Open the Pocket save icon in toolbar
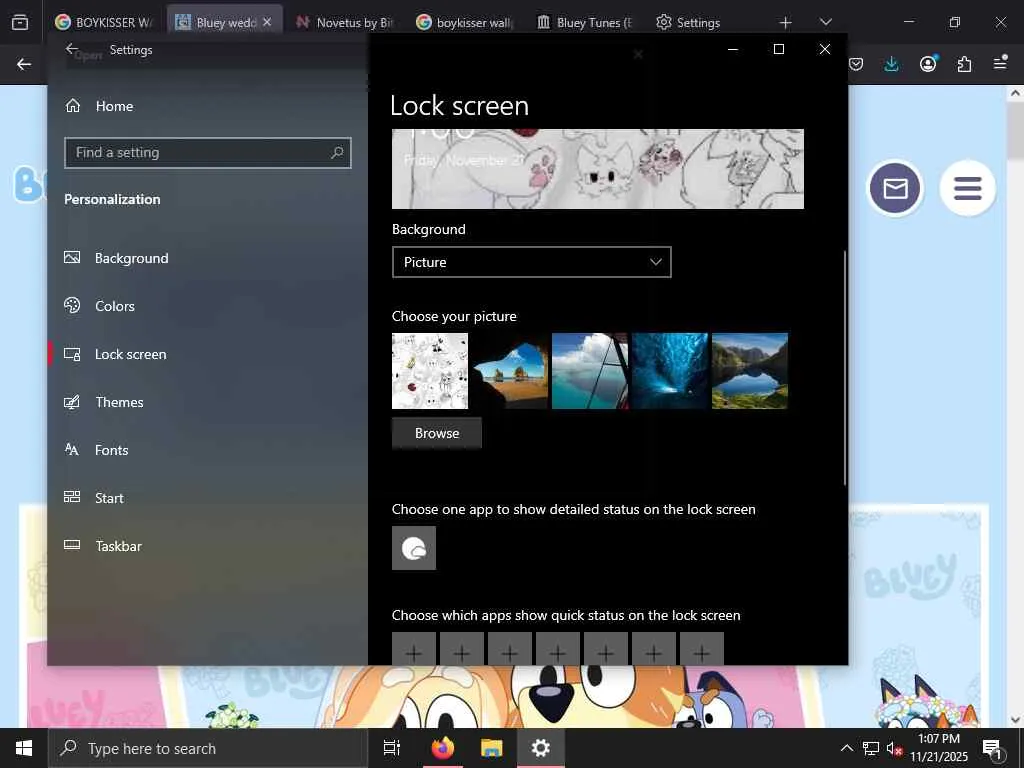Image resolution: width=1024 pixels, height=768 pixels. pos(856,64)
